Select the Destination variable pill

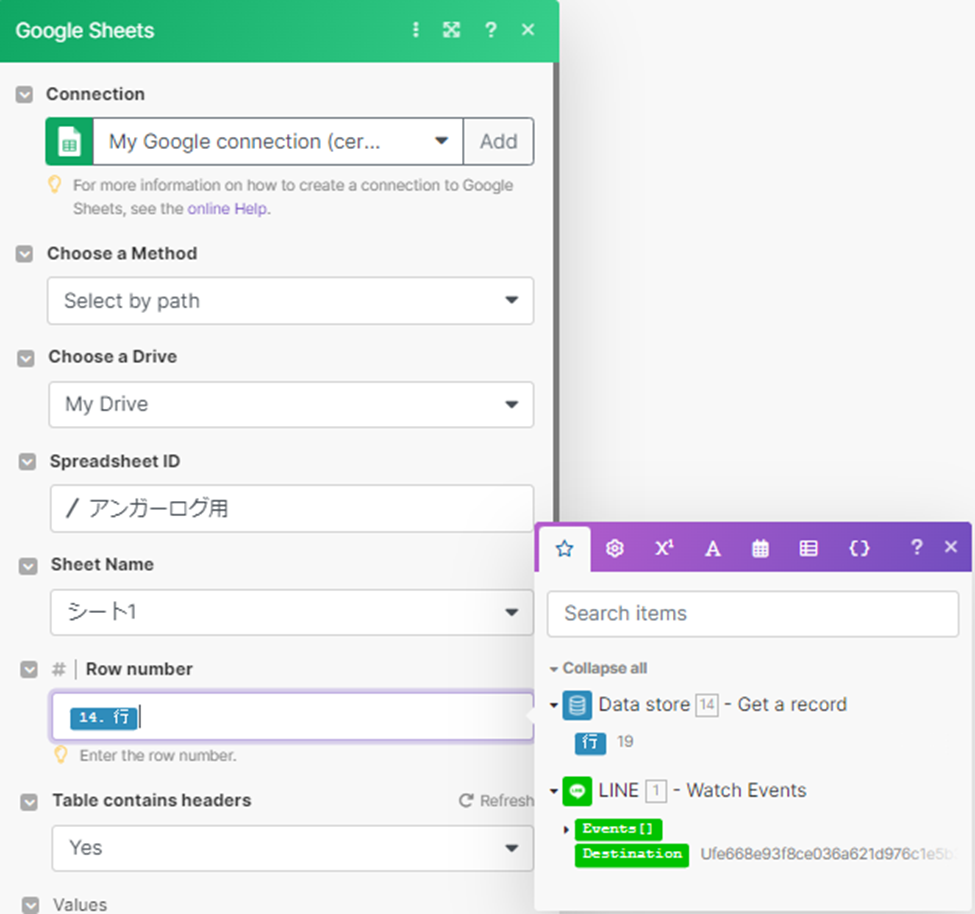pos(632,854)
